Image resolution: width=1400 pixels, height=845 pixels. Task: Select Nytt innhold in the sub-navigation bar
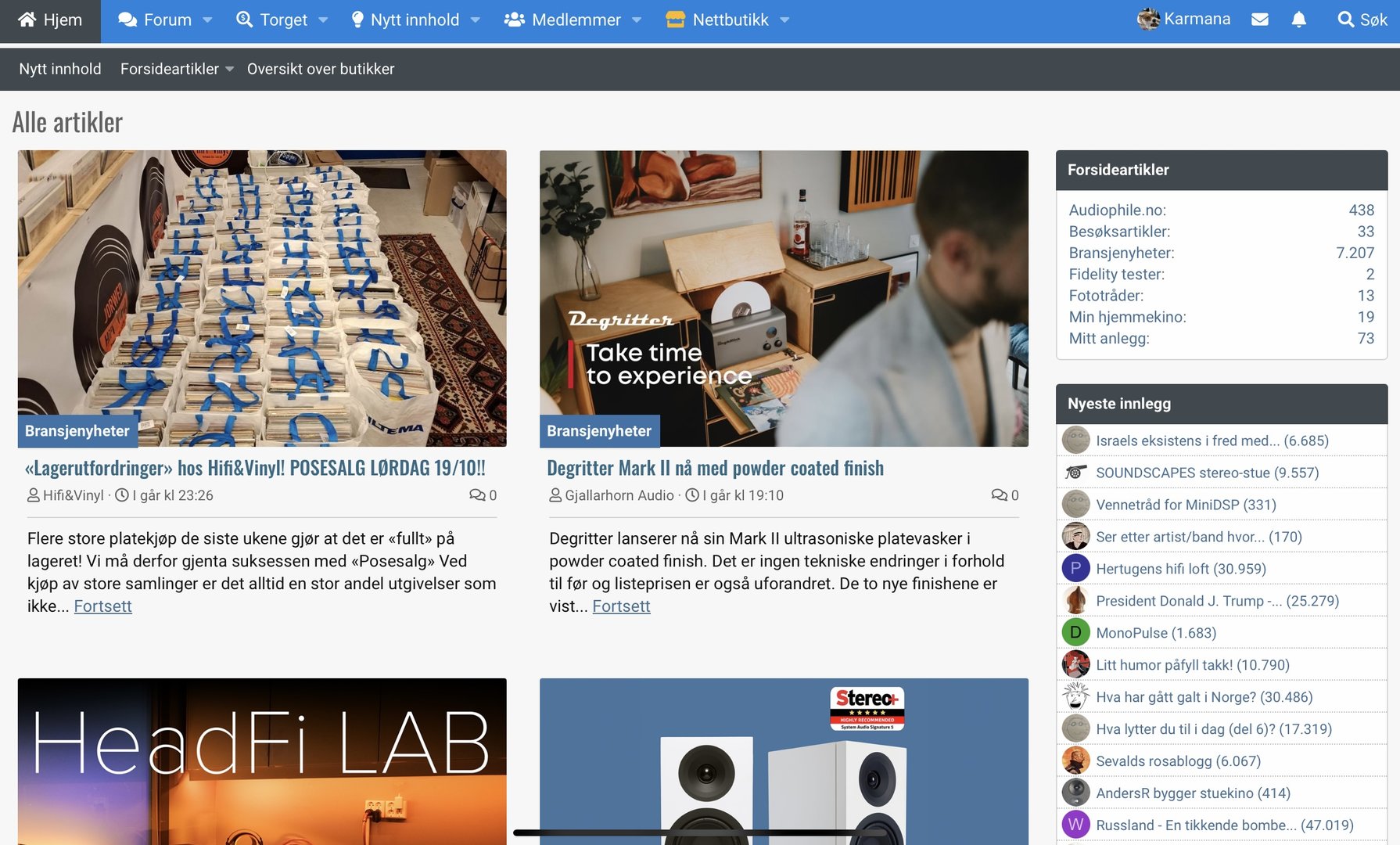[60, 69]
